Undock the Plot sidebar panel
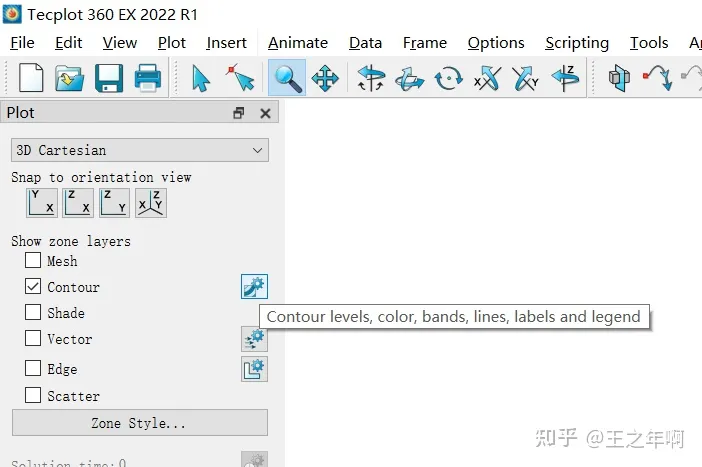702x467 pixels. point(239,113)
